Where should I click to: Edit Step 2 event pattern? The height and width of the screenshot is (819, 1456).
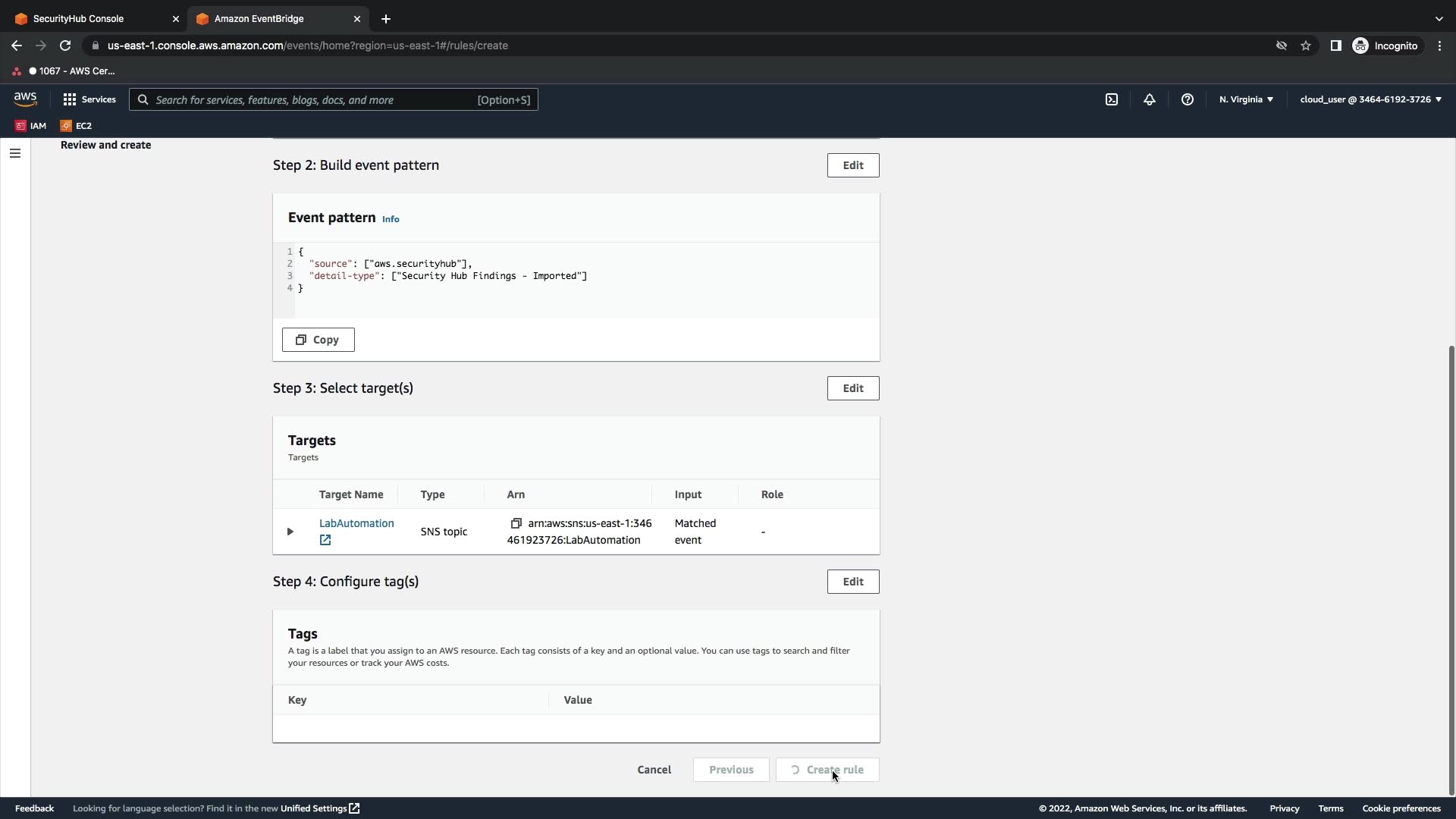(x=853, y=165)
